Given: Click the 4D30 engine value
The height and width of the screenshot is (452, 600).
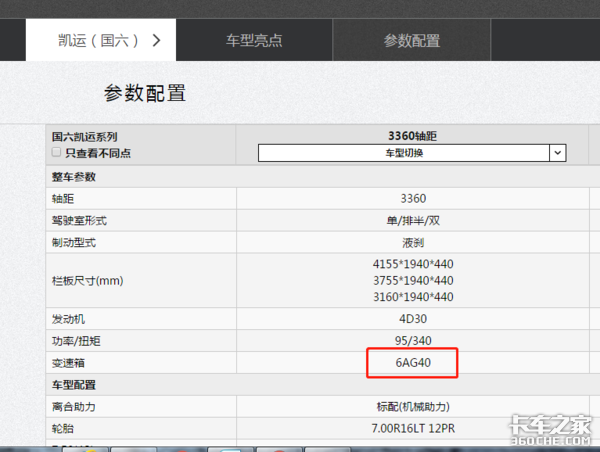Looking at the screenshot, I should (412, 318).
